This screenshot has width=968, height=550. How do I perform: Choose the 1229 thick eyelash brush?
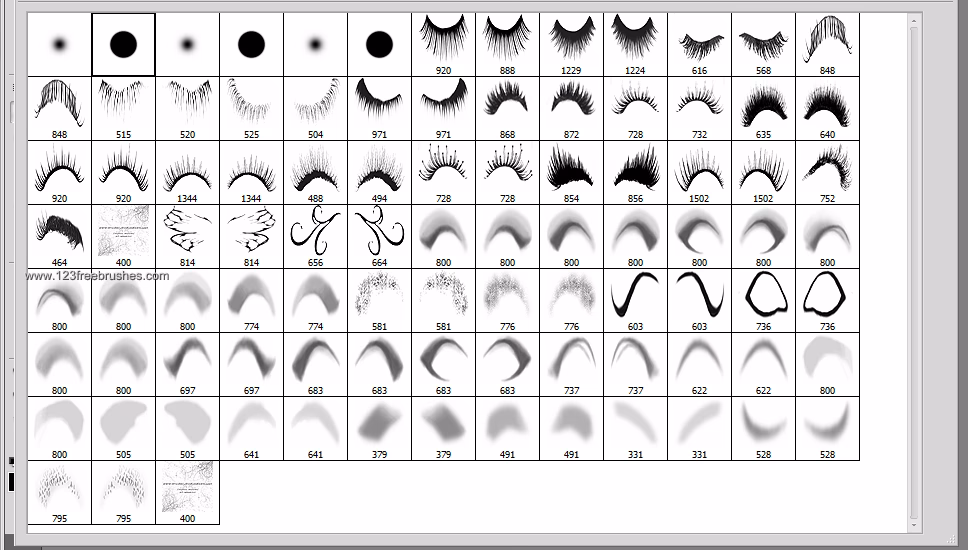coord(571,44)
